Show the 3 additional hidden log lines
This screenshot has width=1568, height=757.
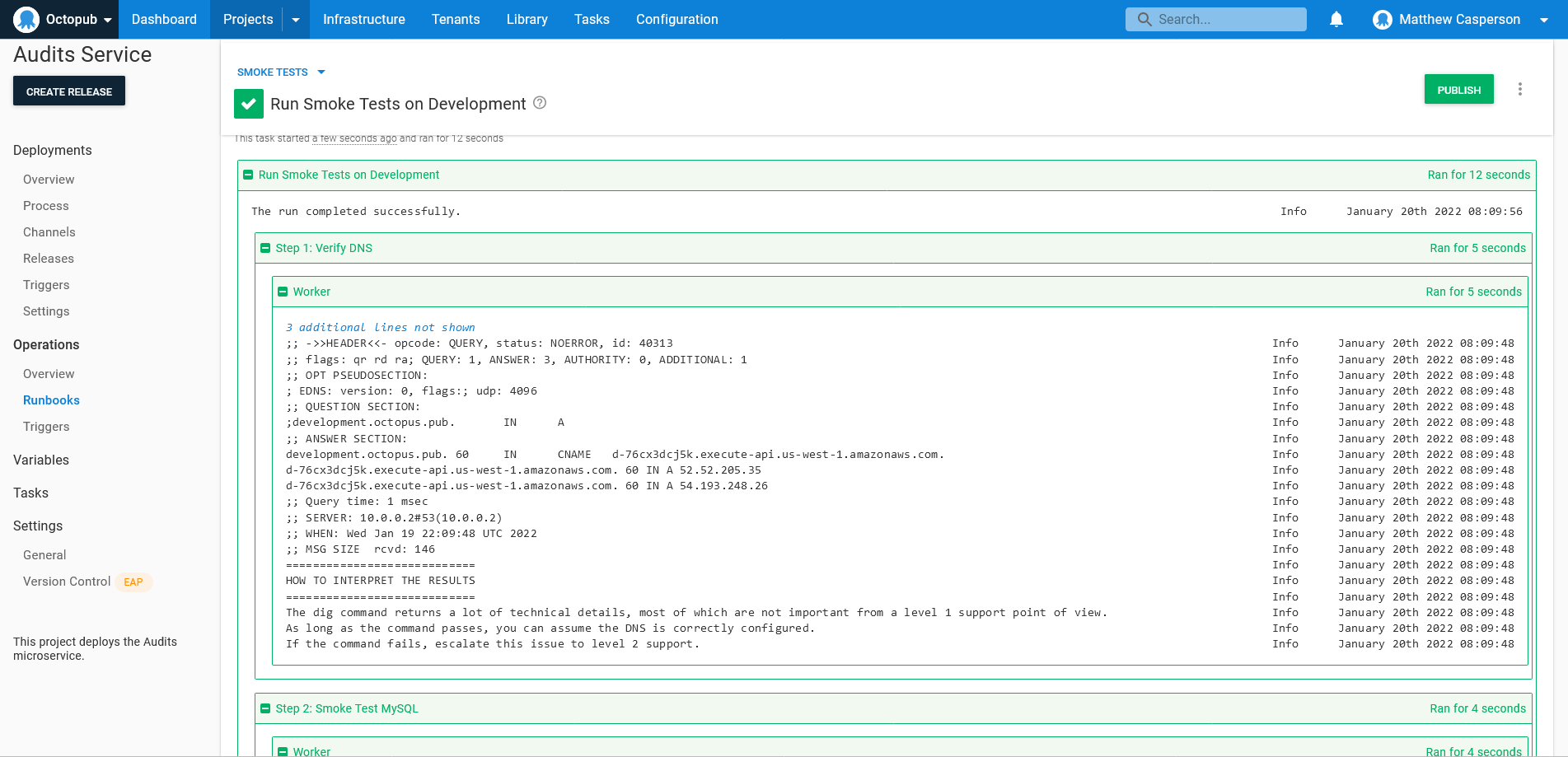(380, 327)
